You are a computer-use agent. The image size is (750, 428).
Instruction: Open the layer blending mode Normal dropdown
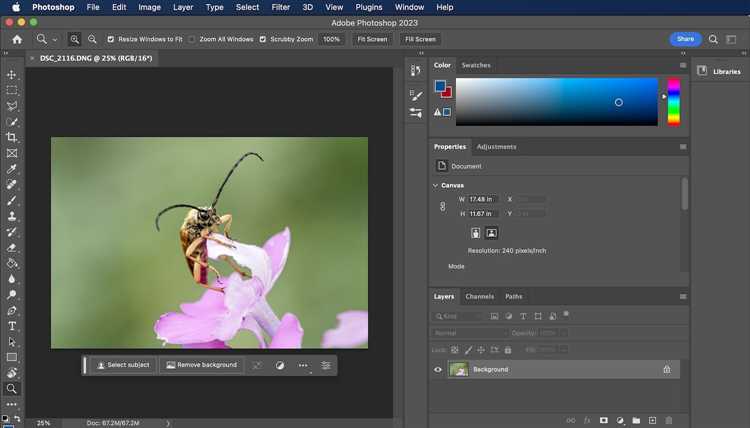click(x=469, y=333)
